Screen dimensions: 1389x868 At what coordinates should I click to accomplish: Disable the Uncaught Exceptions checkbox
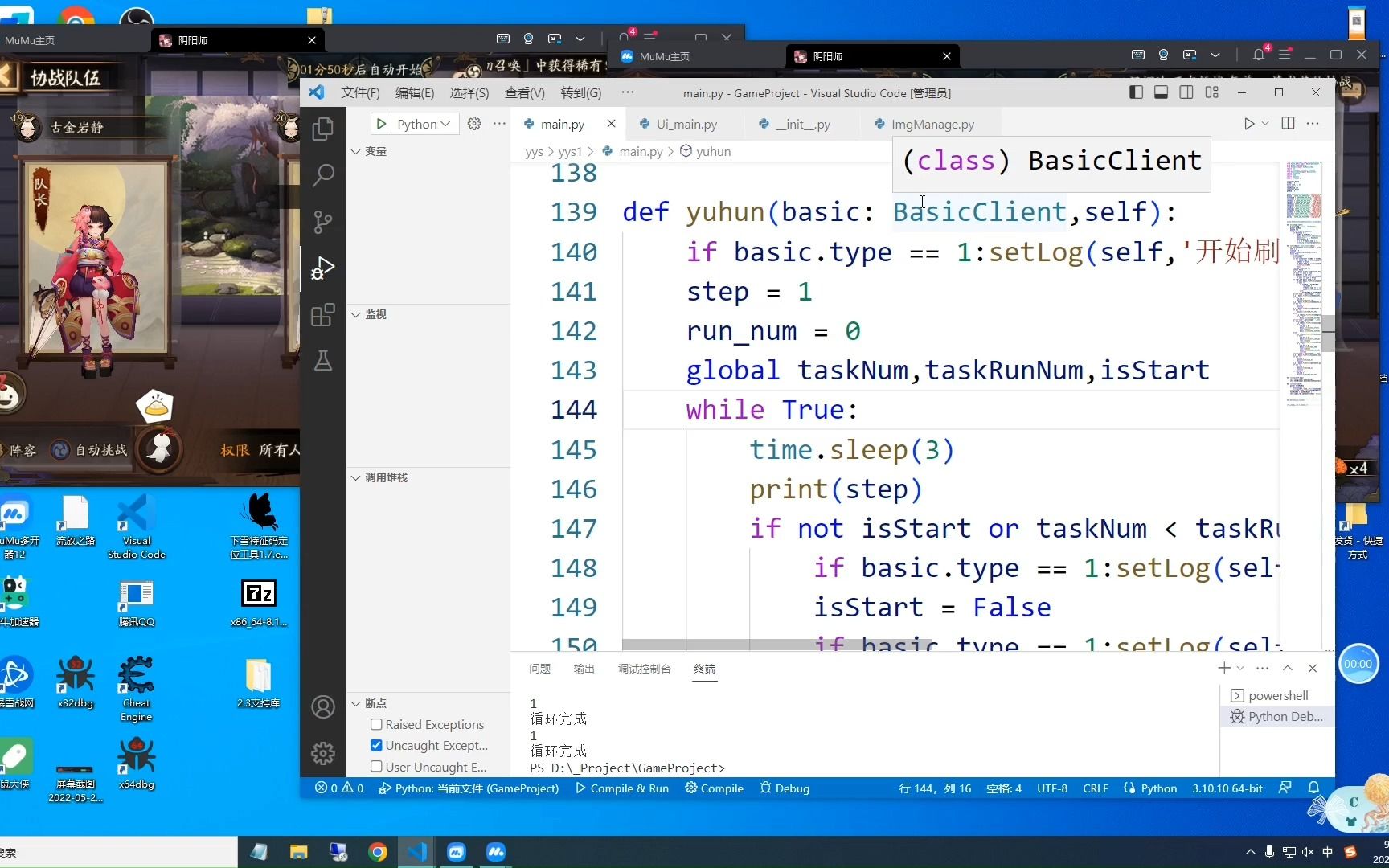click(375, 745)
